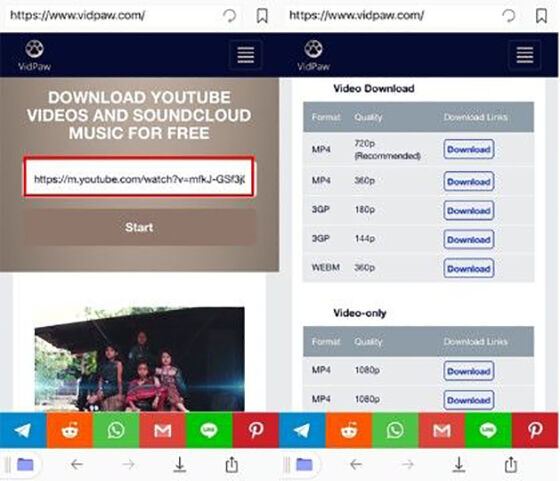
Task: Click the Video-only section heading
Action: 360,313
